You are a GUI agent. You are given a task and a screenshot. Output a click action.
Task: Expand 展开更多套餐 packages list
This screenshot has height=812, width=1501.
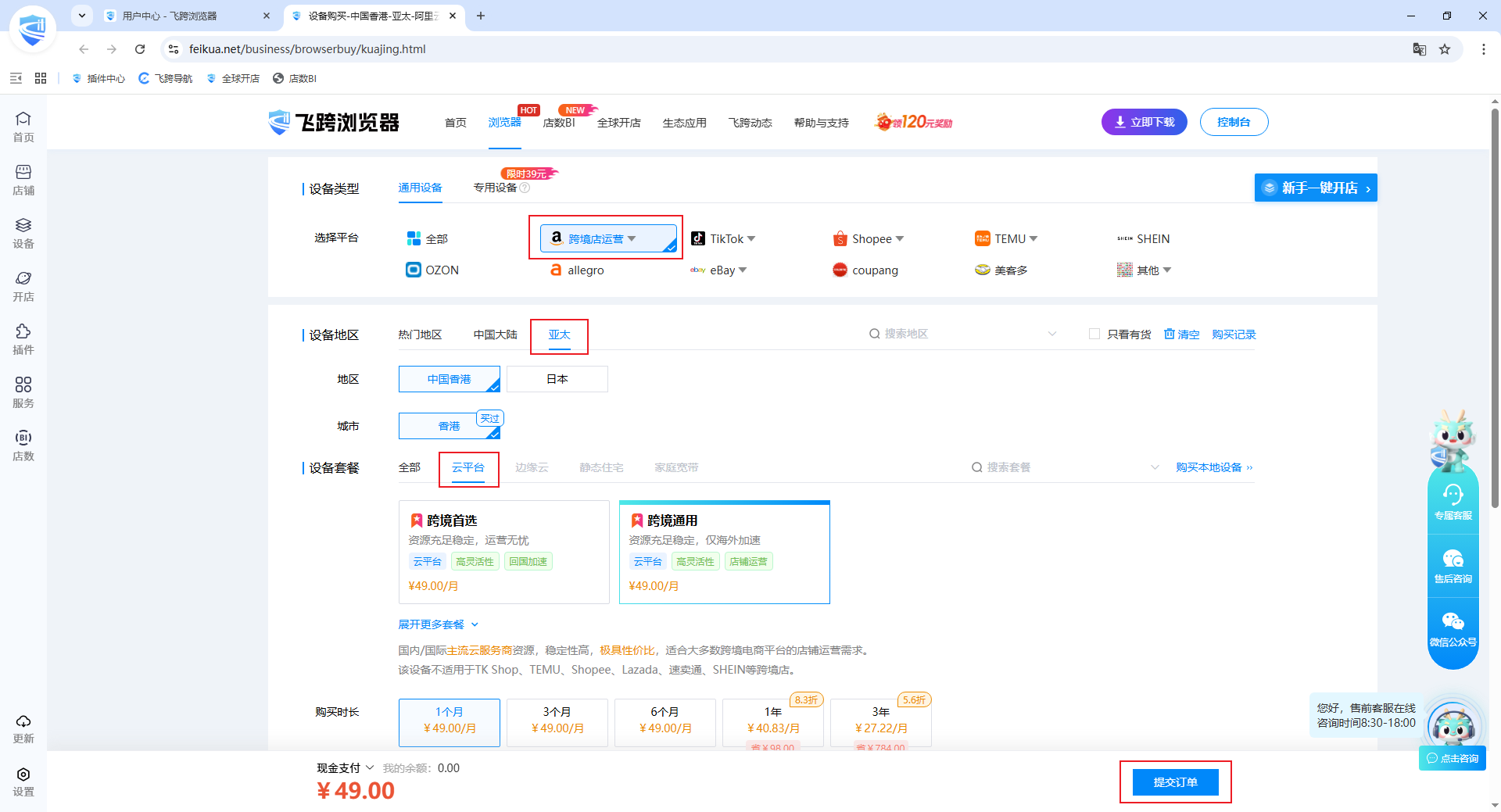point(439,624)
